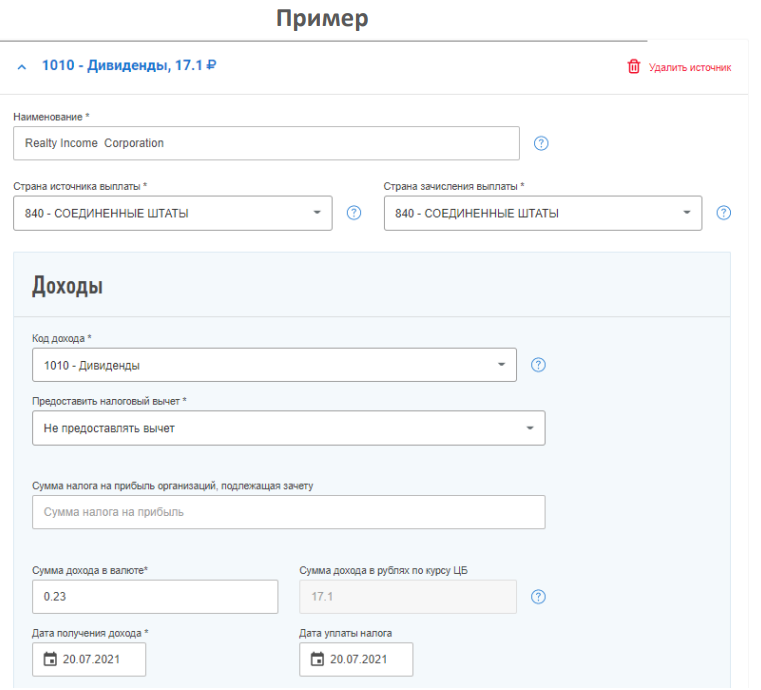The image size is (761, 690).
Task: Click the Дата уплаты налога date field
Action: click(x=356, y=659)
